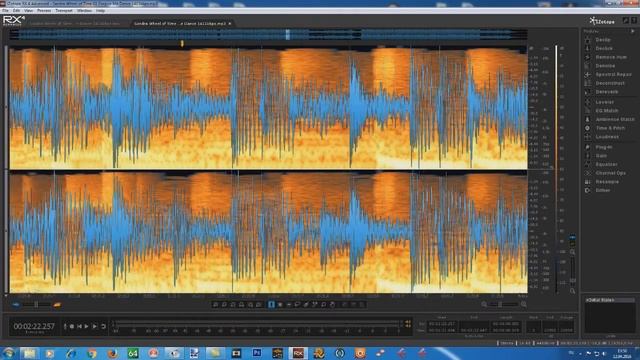This screenshot has width=640, height=360.
Task: Open the Transport menu
Action: 64,11
